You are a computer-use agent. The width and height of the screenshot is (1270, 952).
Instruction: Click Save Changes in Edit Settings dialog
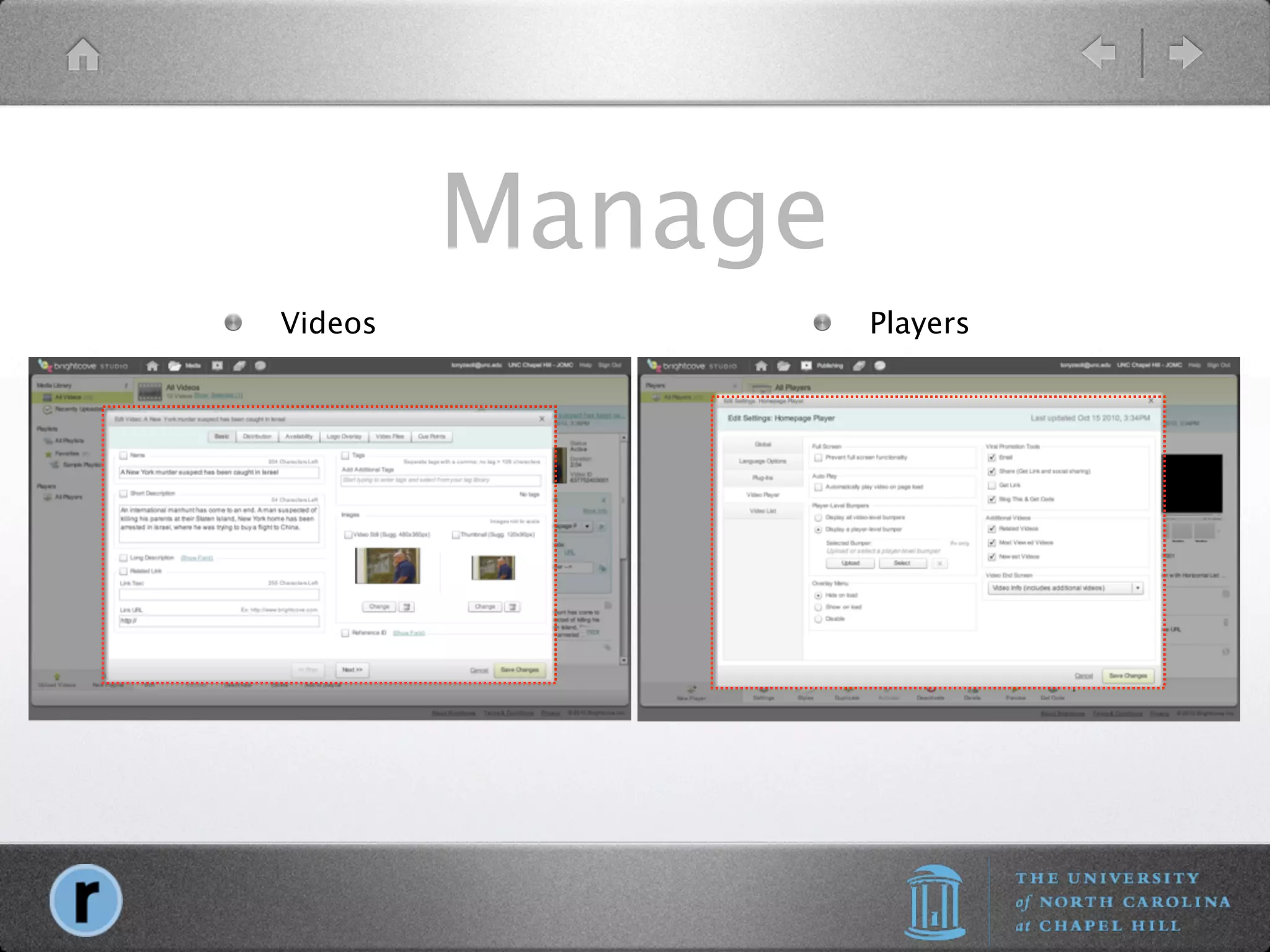click(x=1128, y=676)
